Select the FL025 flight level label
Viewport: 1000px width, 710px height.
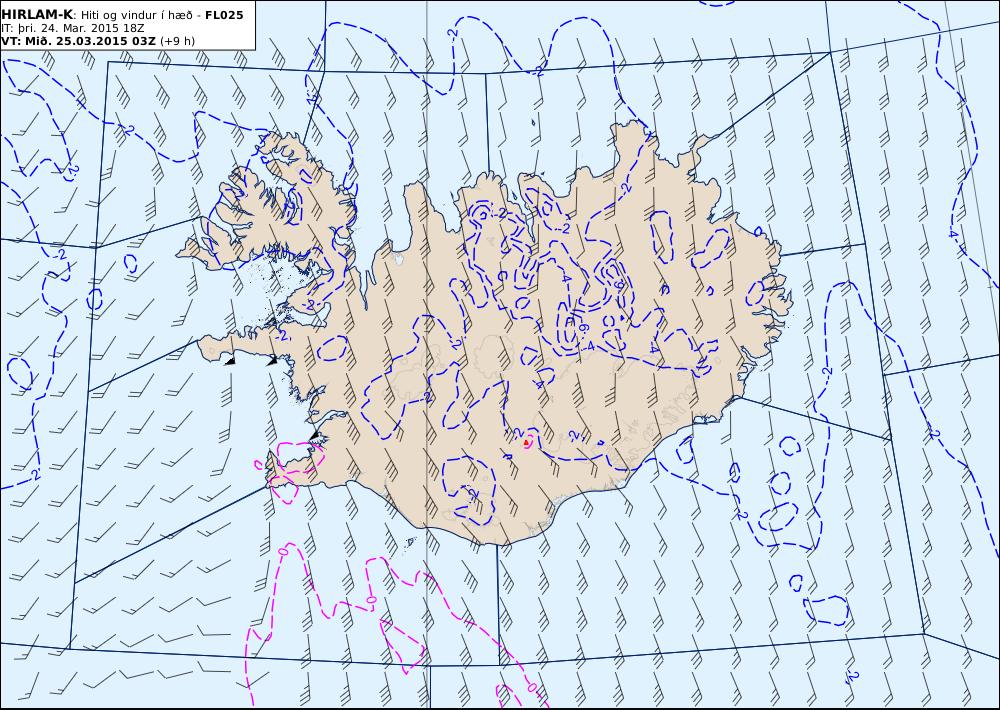[x=224, y=15]
